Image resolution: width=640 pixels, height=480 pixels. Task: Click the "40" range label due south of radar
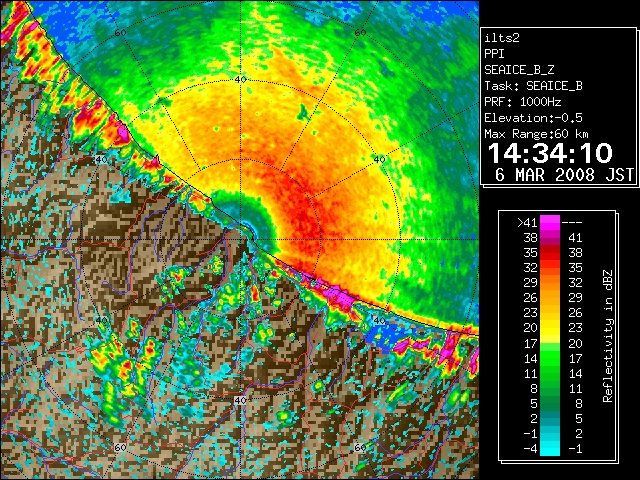tap(240, 400)
